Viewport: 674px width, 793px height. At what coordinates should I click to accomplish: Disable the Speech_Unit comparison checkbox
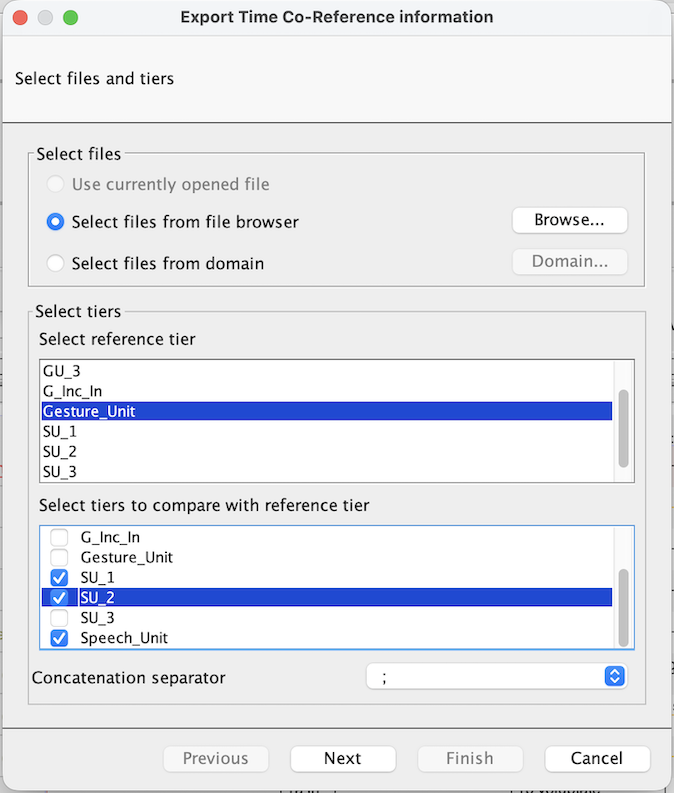(x=60, y=638)
